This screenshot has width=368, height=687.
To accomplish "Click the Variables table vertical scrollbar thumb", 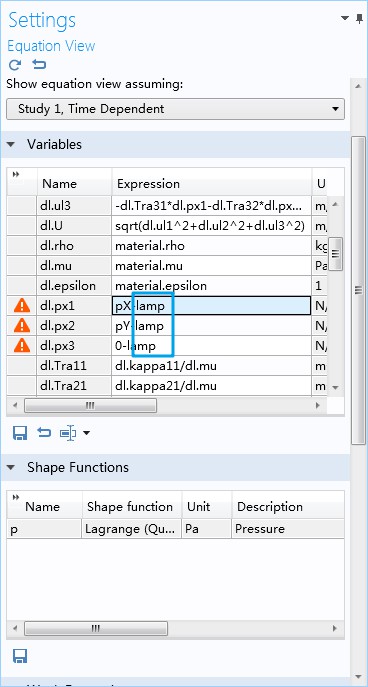I will pos(336,254).
